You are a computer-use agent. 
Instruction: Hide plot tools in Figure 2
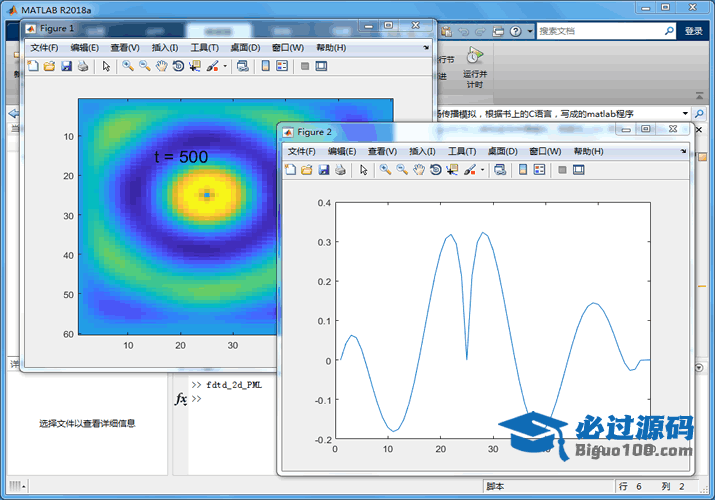click(x=562, y=170)
